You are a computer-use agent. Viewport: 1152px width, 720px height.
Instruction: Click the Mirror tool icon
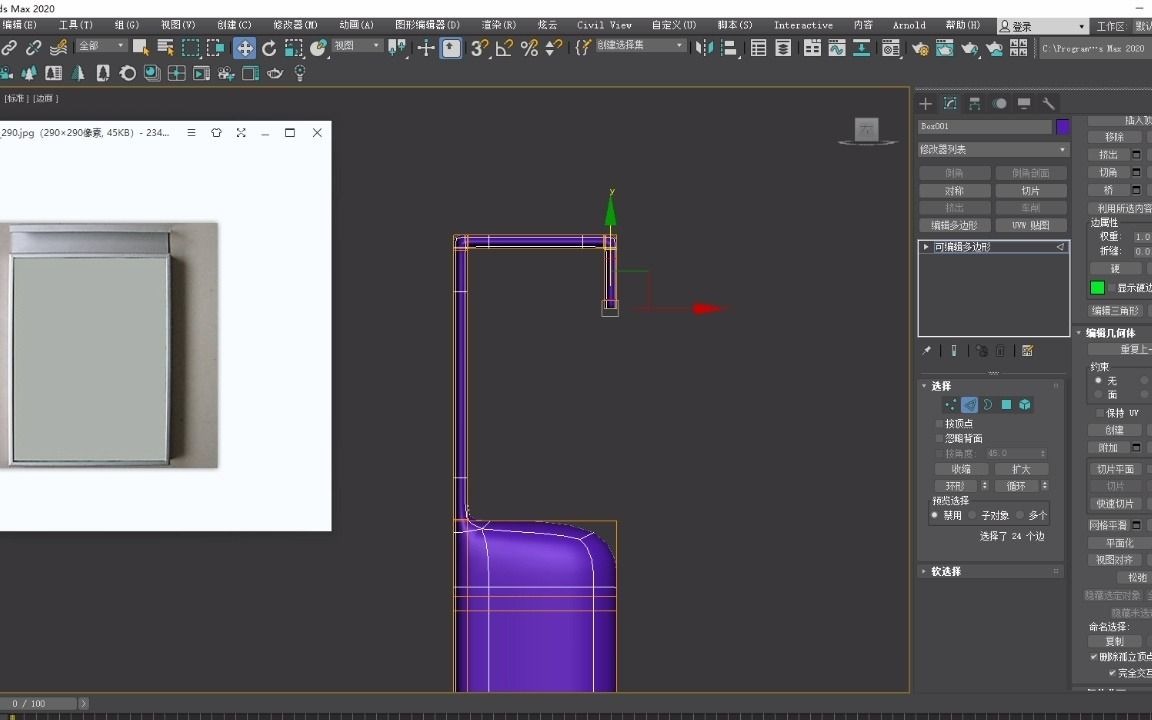tap(707, 47)
